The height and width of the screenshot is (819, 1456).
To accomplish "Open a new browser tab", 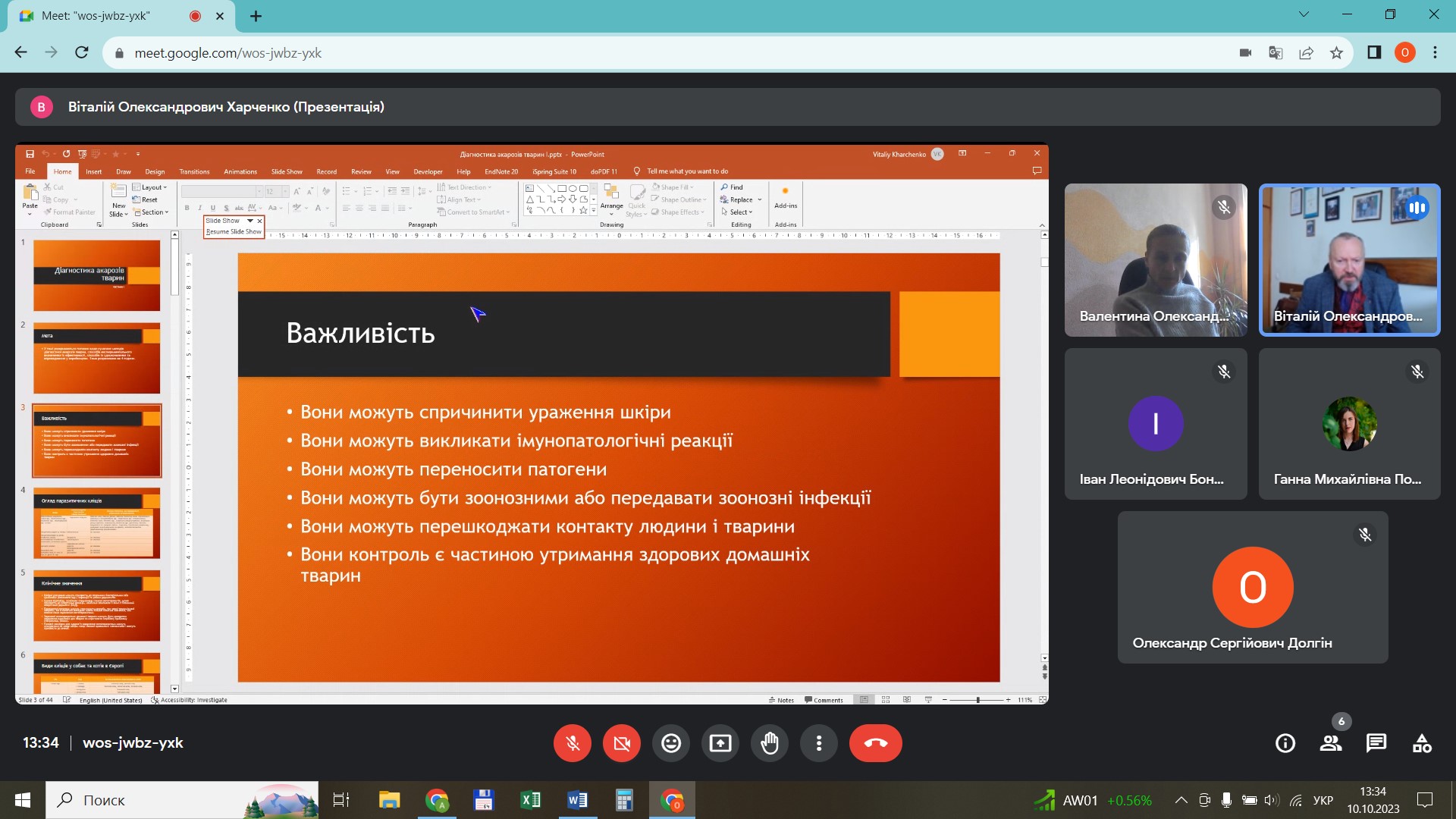I will (256, 16).
